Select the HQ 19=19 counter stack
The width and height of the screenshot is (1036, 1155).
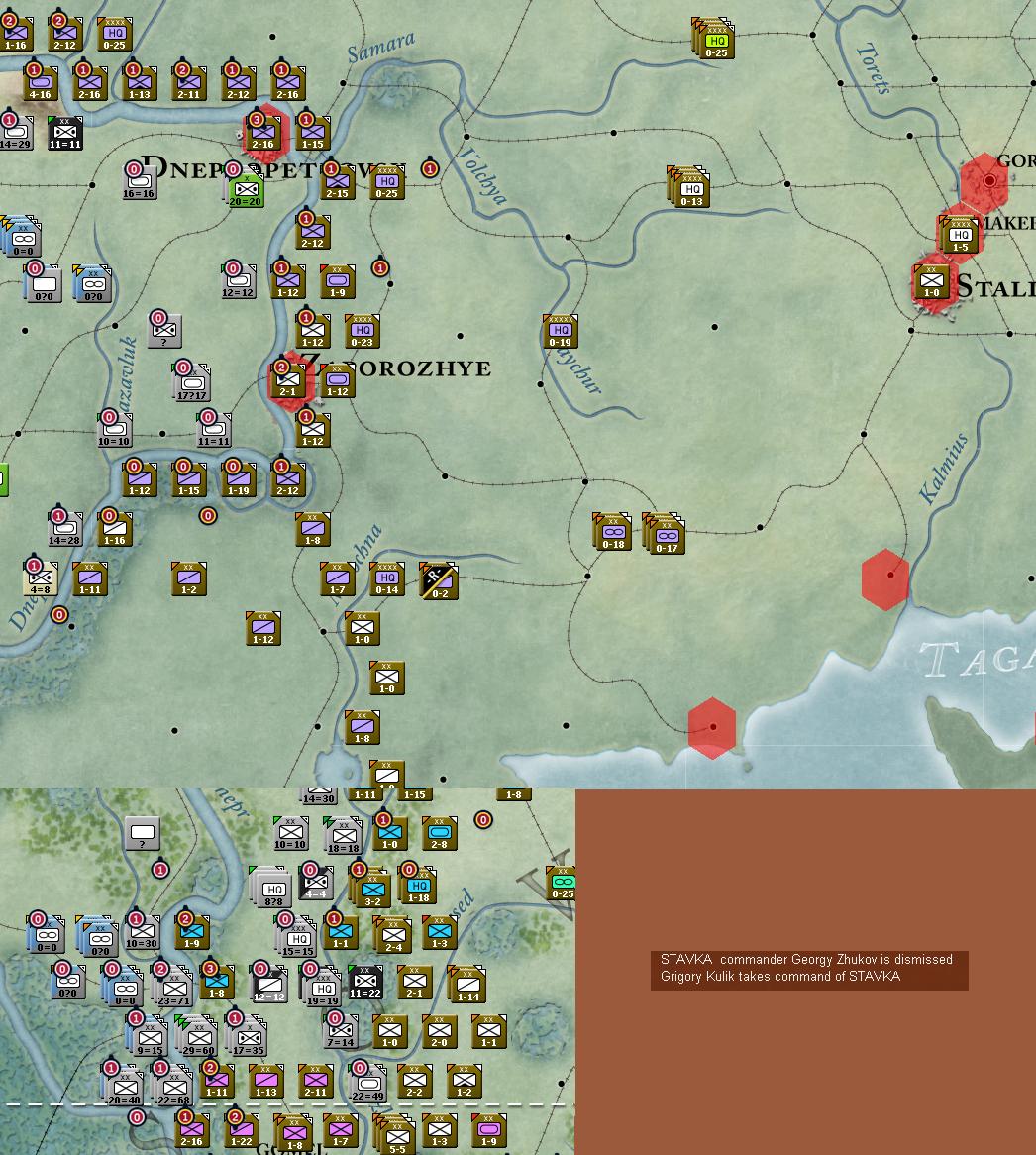pos(323,989)
